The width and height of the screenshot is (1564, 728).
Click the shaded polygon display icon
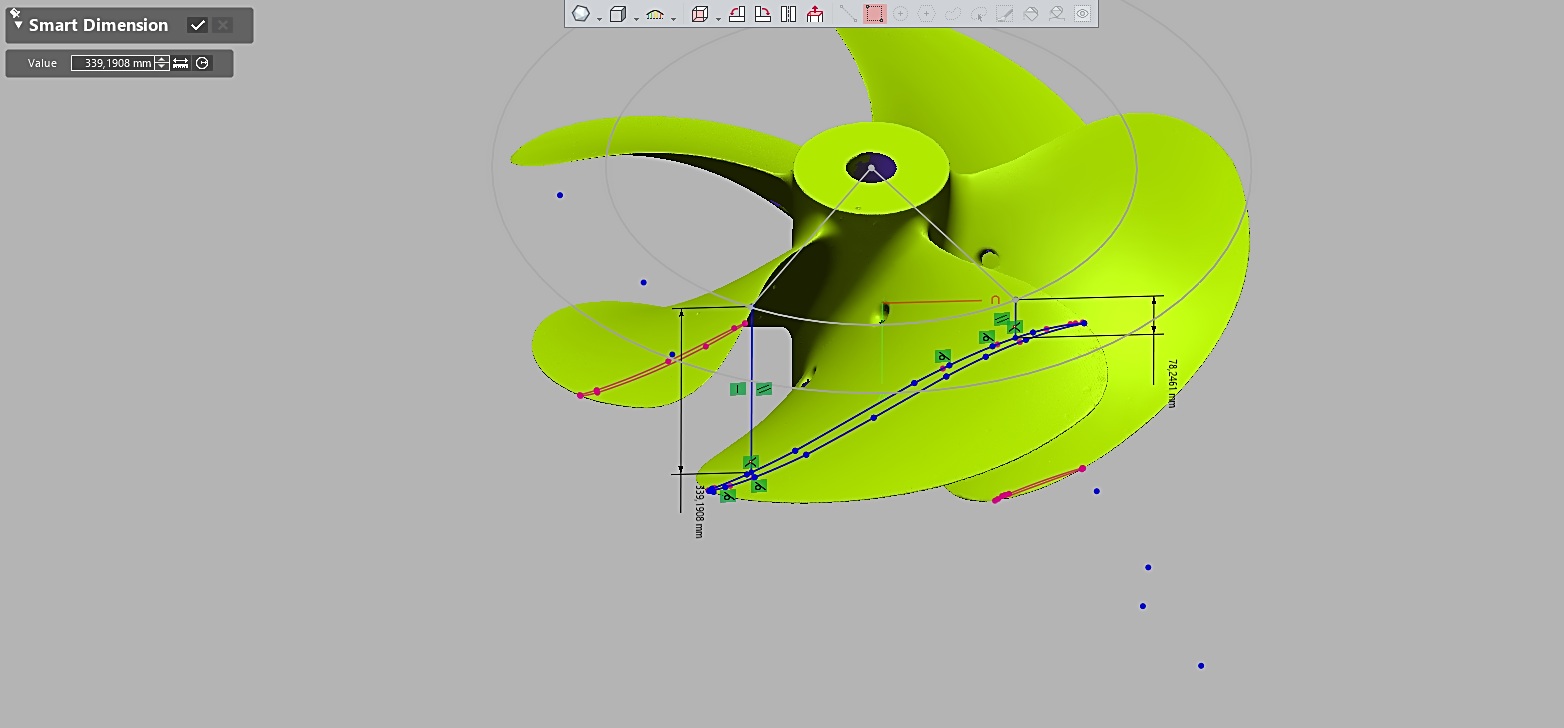pos(580,14)
